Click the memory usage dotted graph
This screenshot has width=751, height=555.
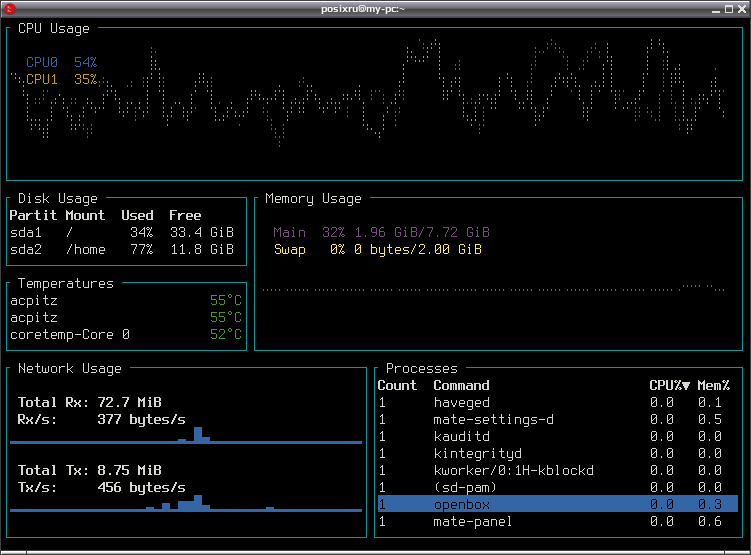(493, 288)
